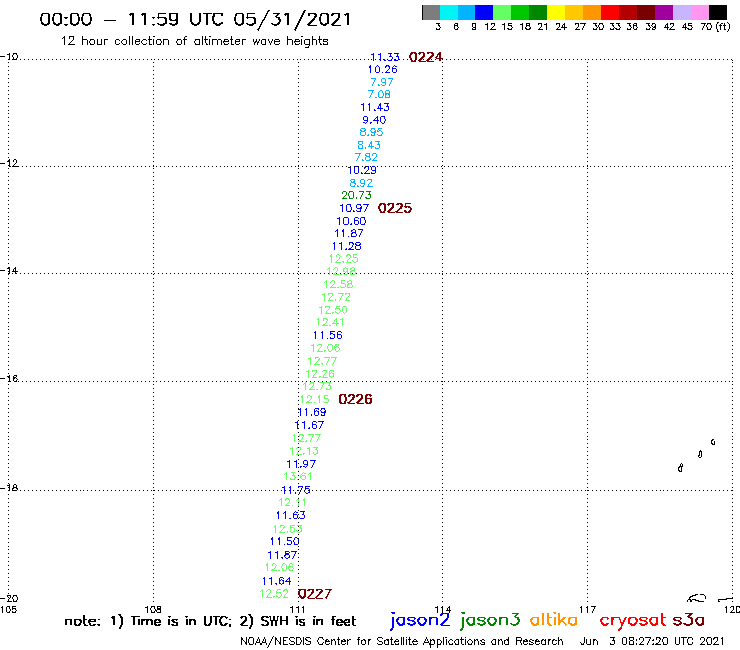Select the orange legend color swatch

coord(592,12)
